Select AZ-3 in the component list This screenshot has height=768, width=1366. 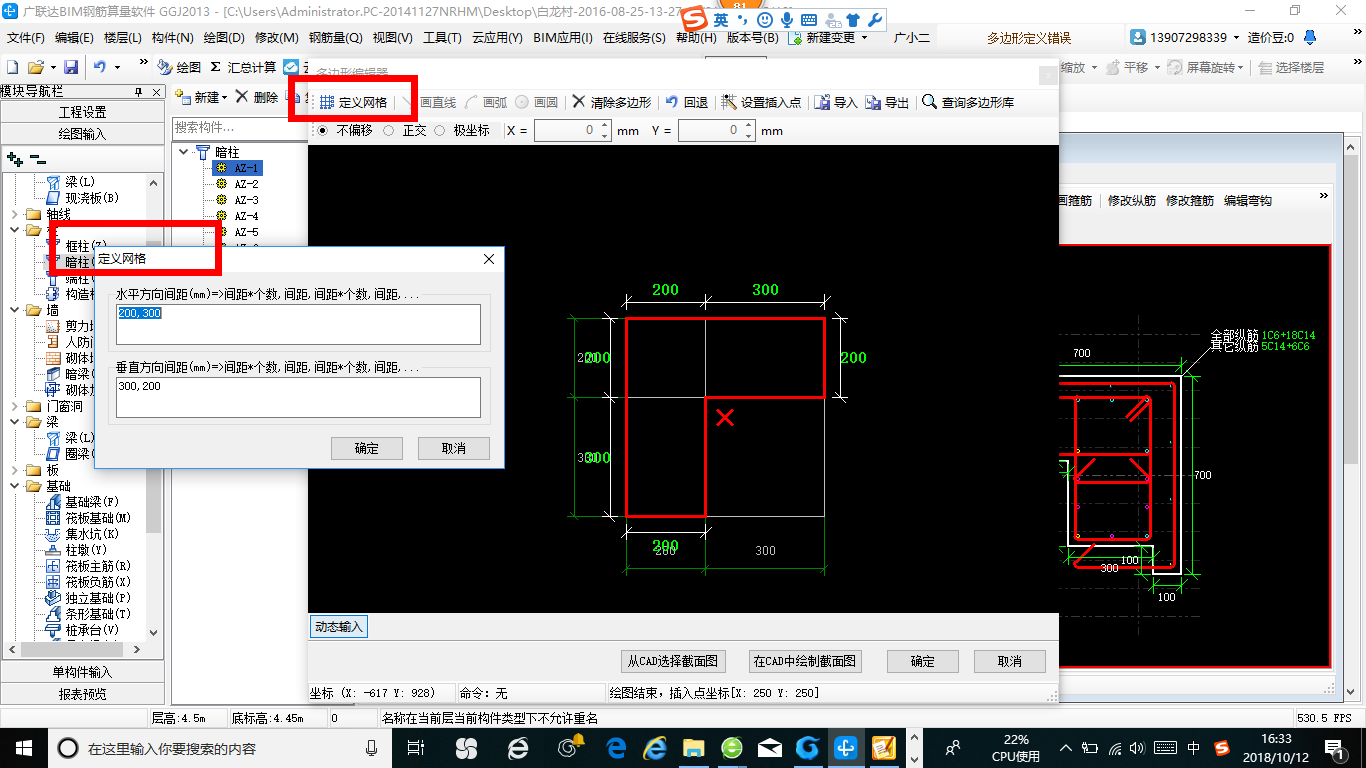coord(246,200)
